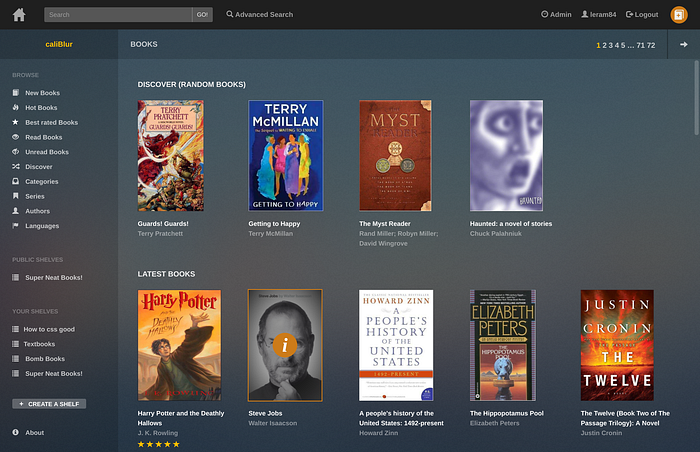Open The Myst Reader cover
The width and height of the screenshot is (700, 452).
pyautogui.click(x=395, y=155)
